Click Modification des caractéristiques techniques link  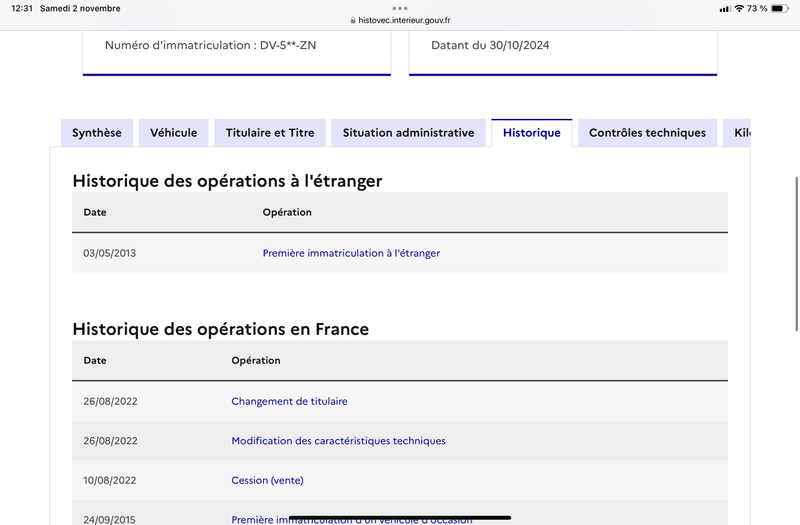point(338,441)
